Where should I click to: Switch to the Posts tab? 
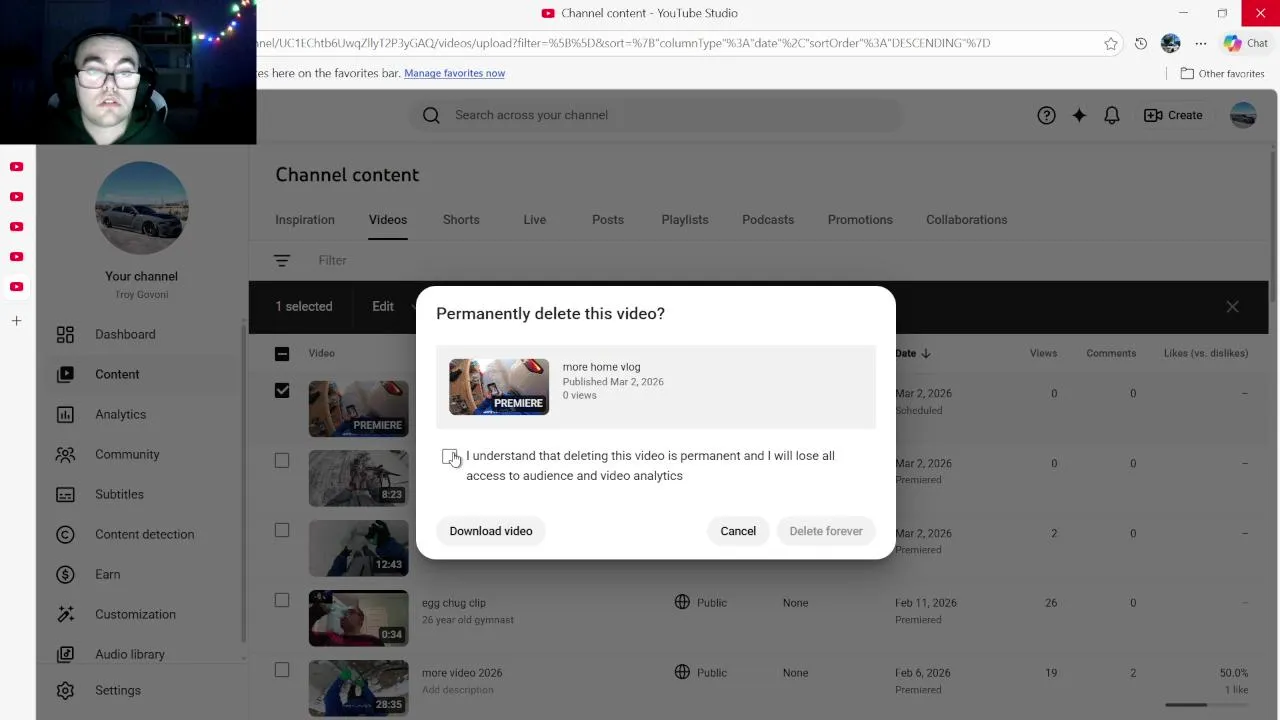(608, 220)
